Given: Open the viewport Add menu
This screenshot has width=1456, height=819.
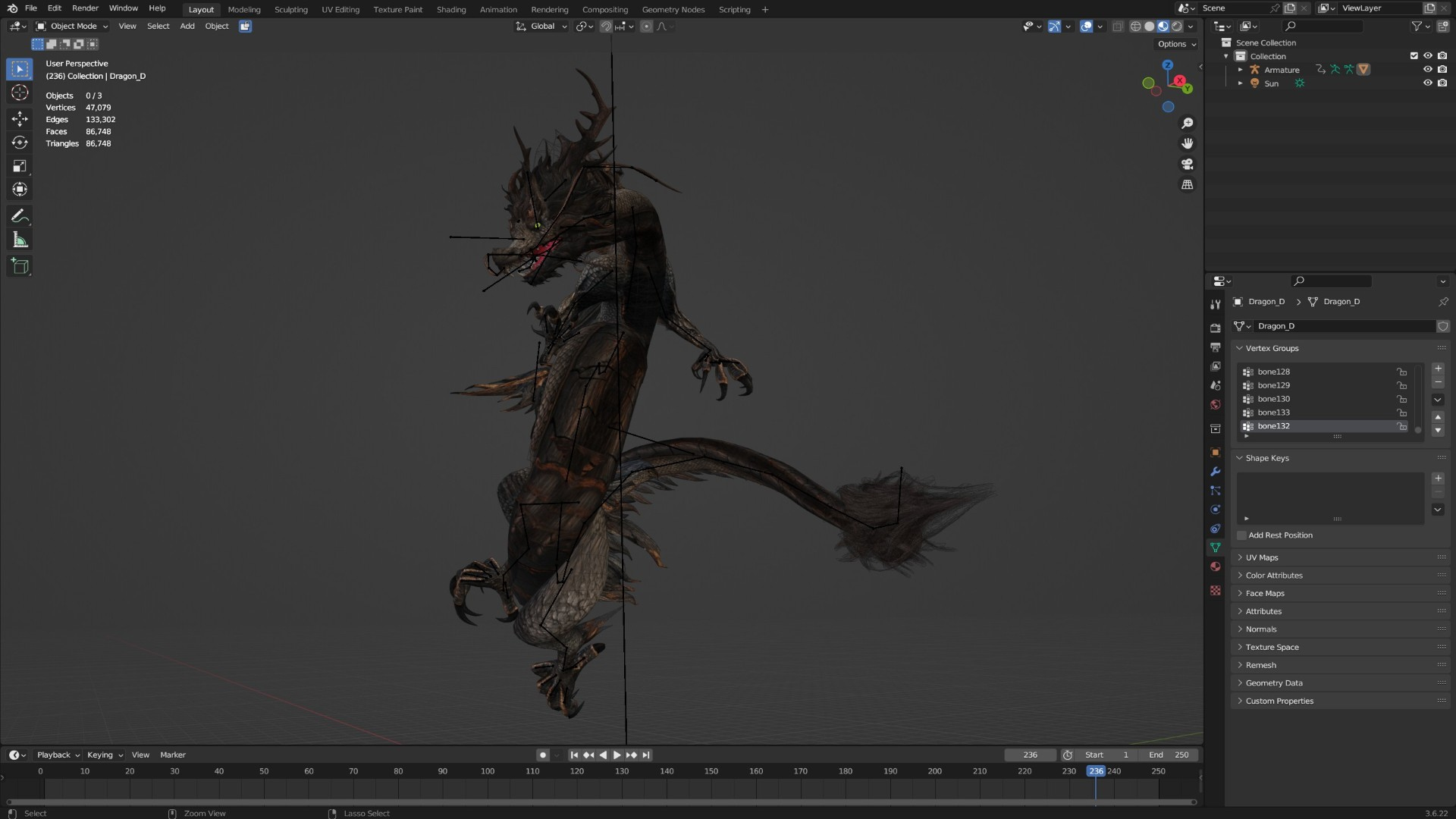Looking at the screenshot, I should (x=187, y=26).
